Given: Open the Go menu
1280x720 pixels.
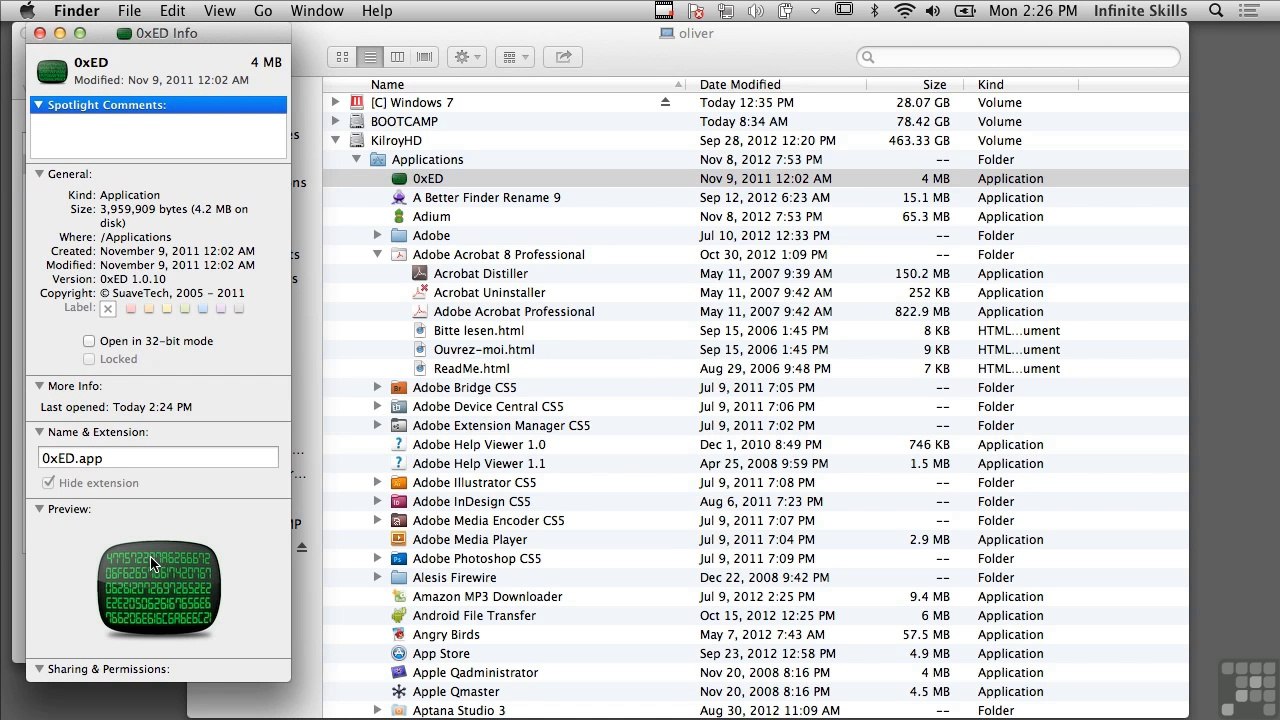Looking at the screenshot, I should pyautogui.click(x=263, y=11).
